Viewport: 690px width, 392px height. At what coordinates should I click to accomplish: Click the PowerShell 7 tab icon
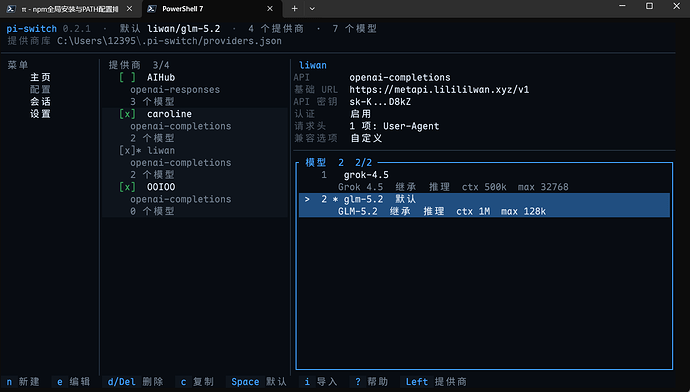click(x=152, y=9)
